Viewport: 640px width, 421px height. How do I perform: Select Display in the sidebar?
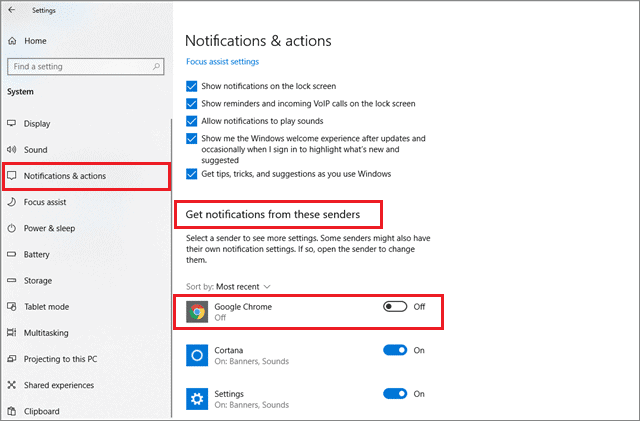[x=37, y=124]
